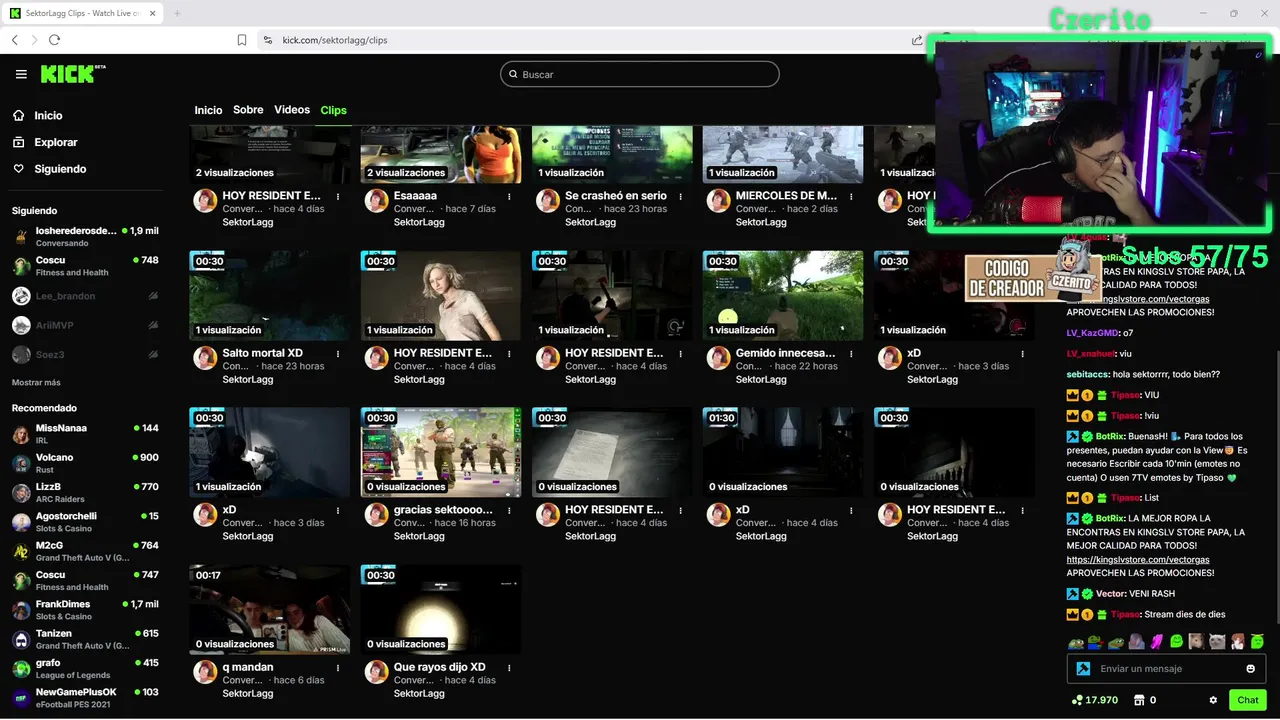Open Tanizen recommended channel
1280x720 pixels.
coord(85,639)
